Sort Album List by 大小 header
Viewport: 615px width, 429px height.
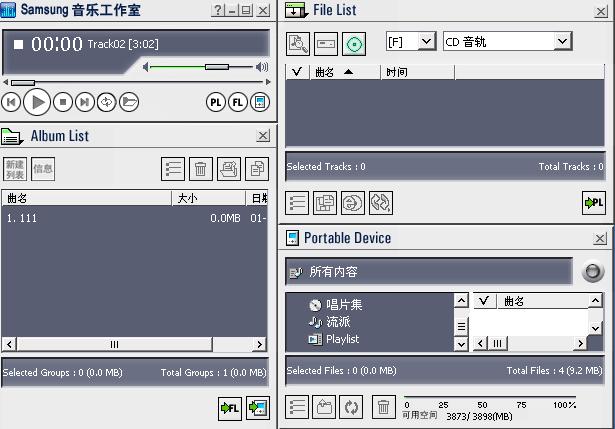tap(209, 198)
